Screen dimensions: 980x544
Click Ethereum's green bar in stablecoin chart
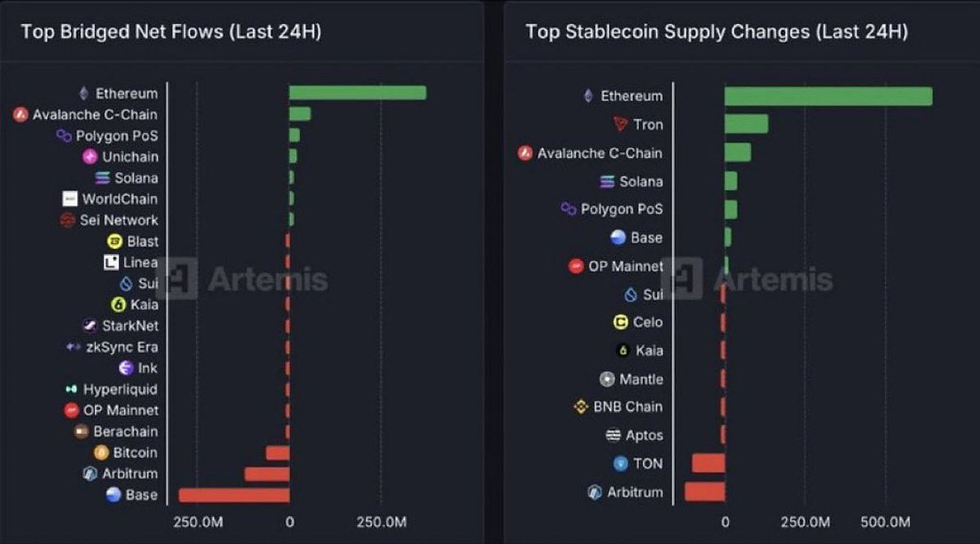point(828,96)
